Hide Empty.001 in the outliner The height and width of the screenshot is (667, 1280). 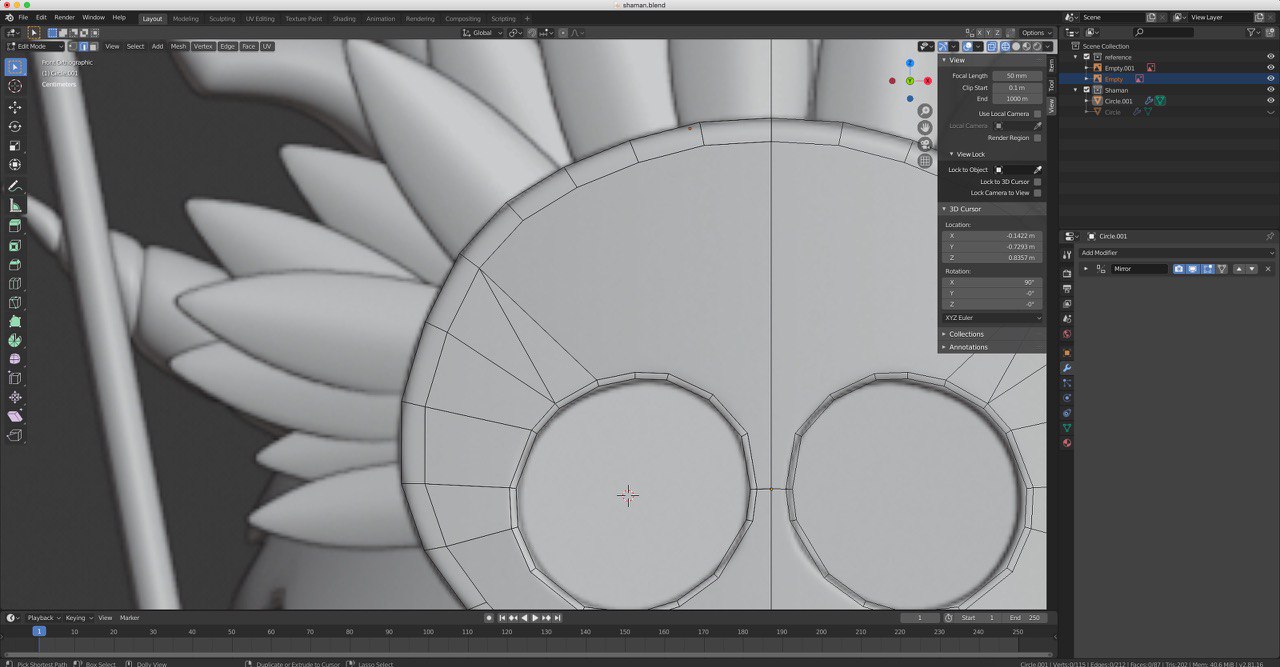(x=1271, y=68)
